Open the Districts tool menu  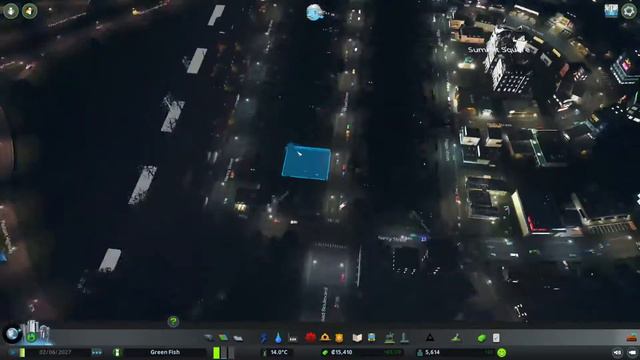coord(238,338)
